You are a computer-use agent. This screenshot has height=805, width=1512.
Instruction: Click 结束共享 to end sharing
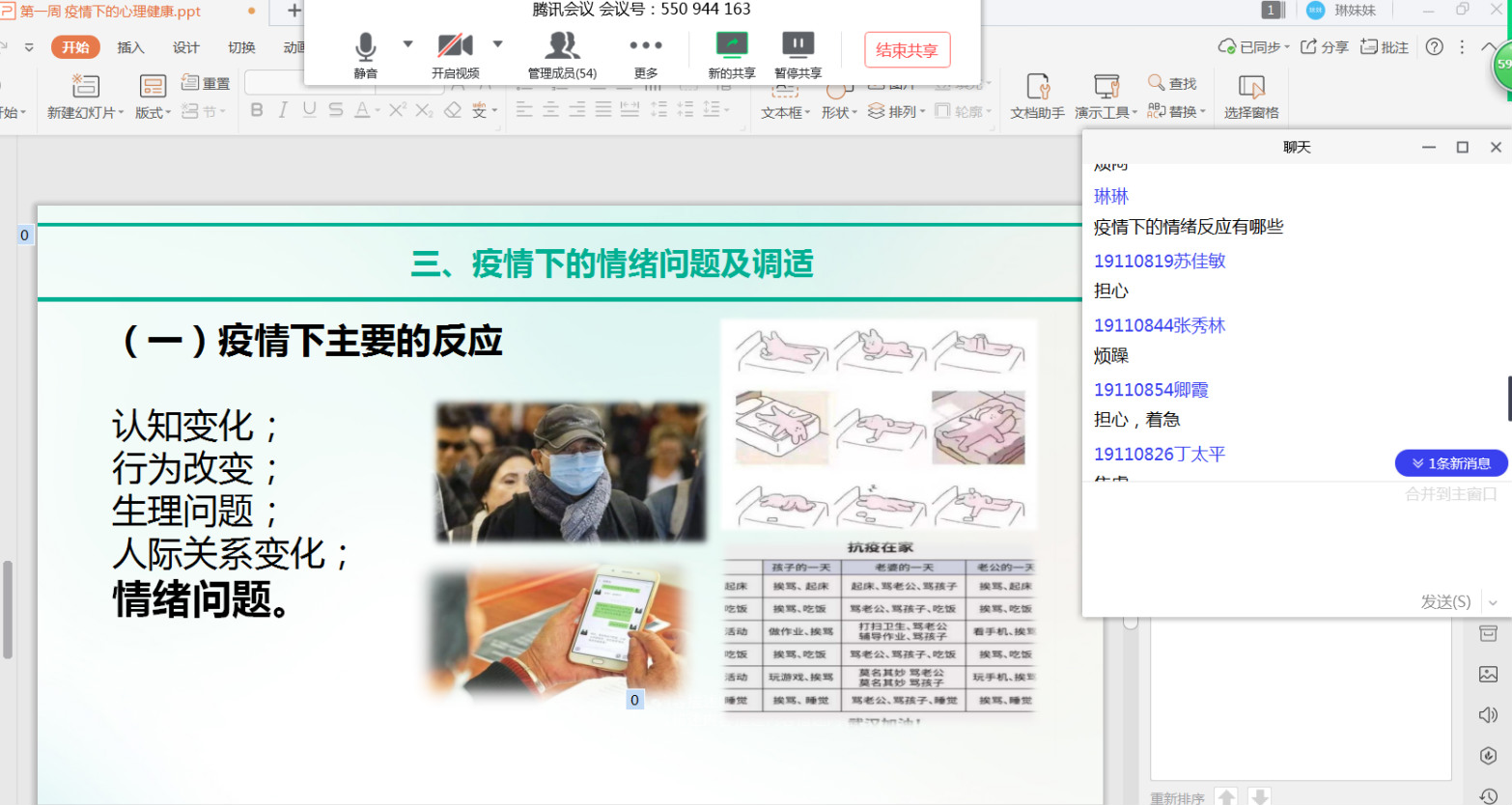click(x=907, y=50)
